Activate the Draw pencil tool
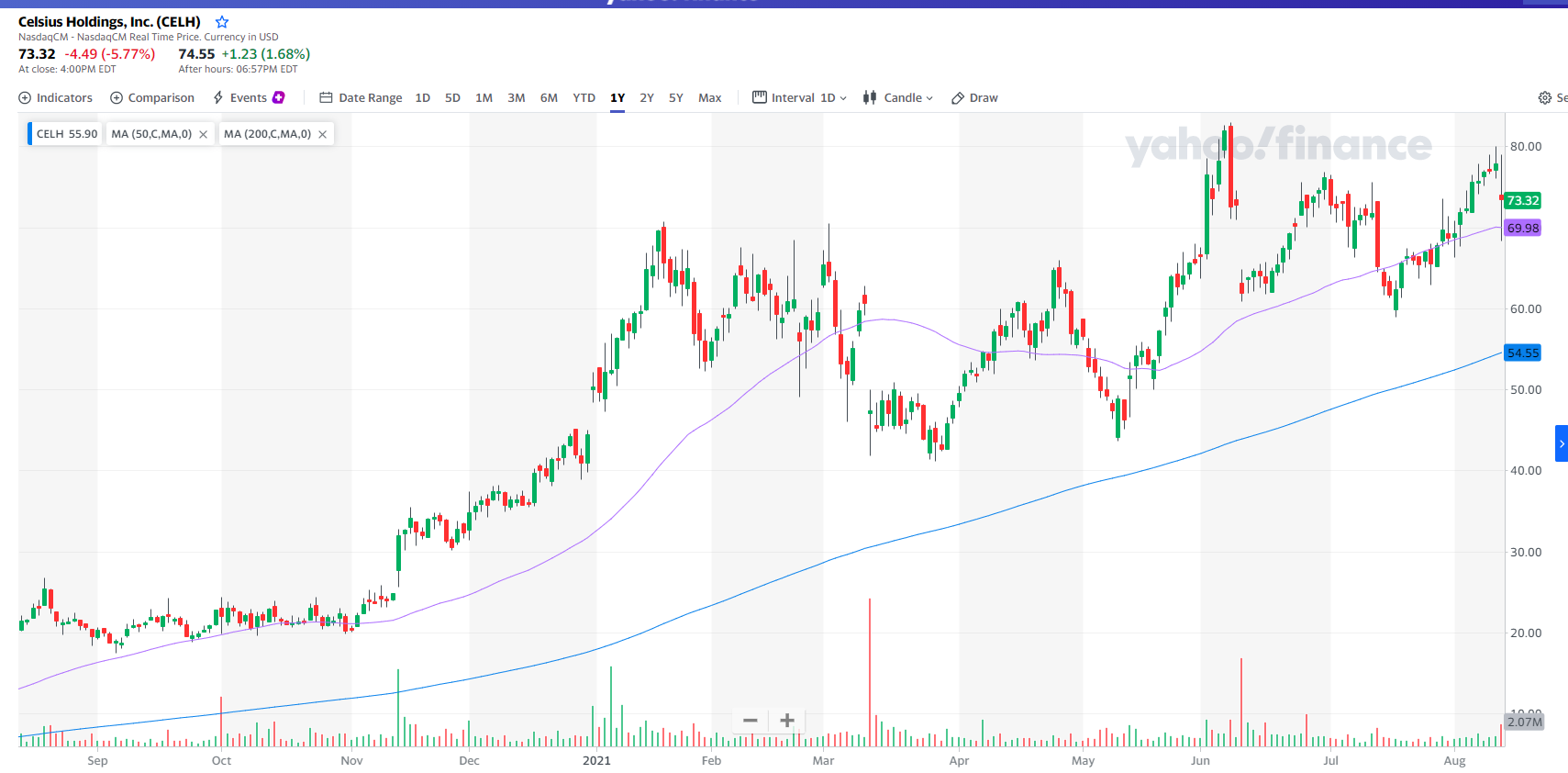The height and width of the screenshot is (773, 1568). point(974,98)
